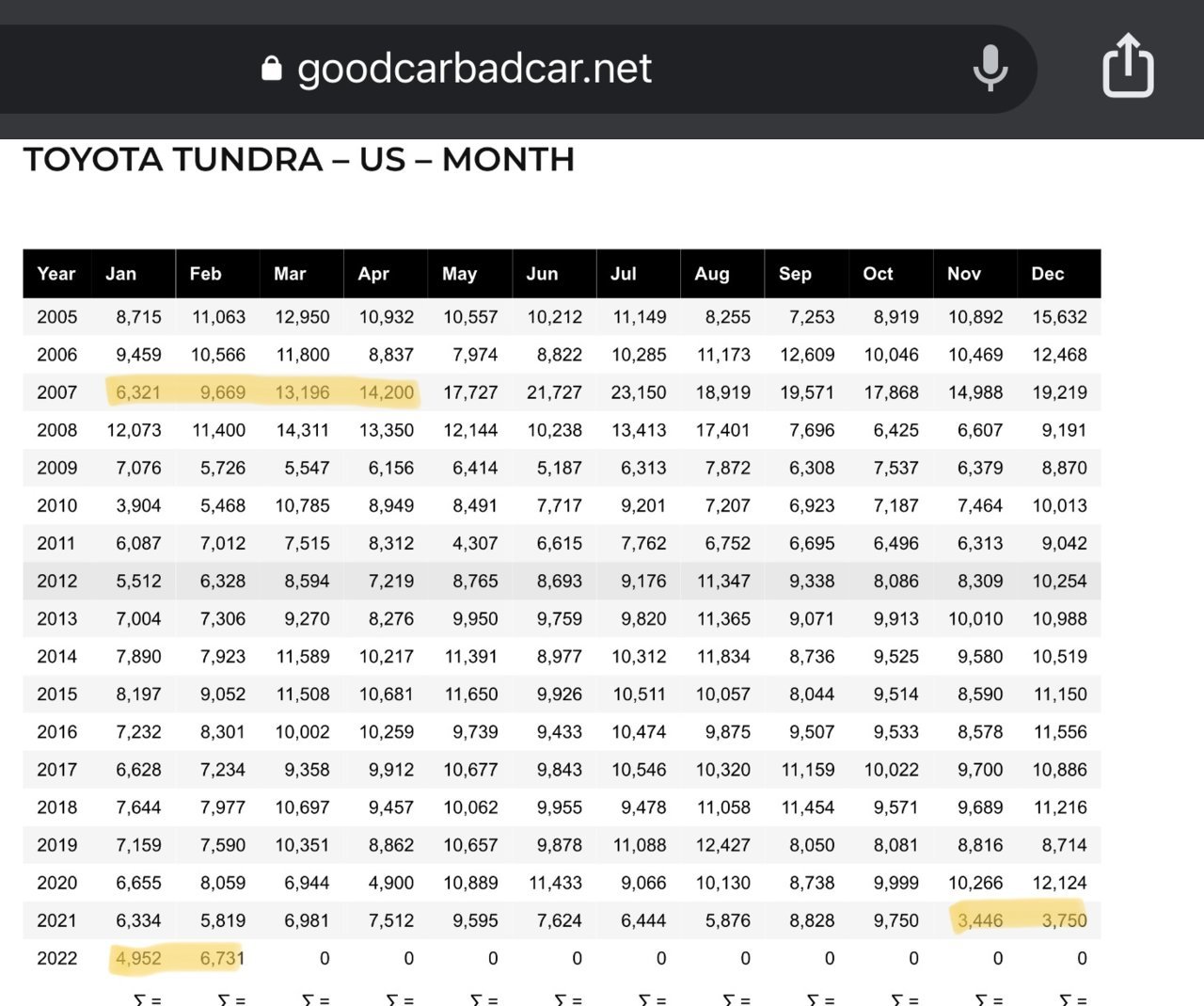Tap the microphone voice search icon
1204x1006 pixels.
tap(990, 68)
